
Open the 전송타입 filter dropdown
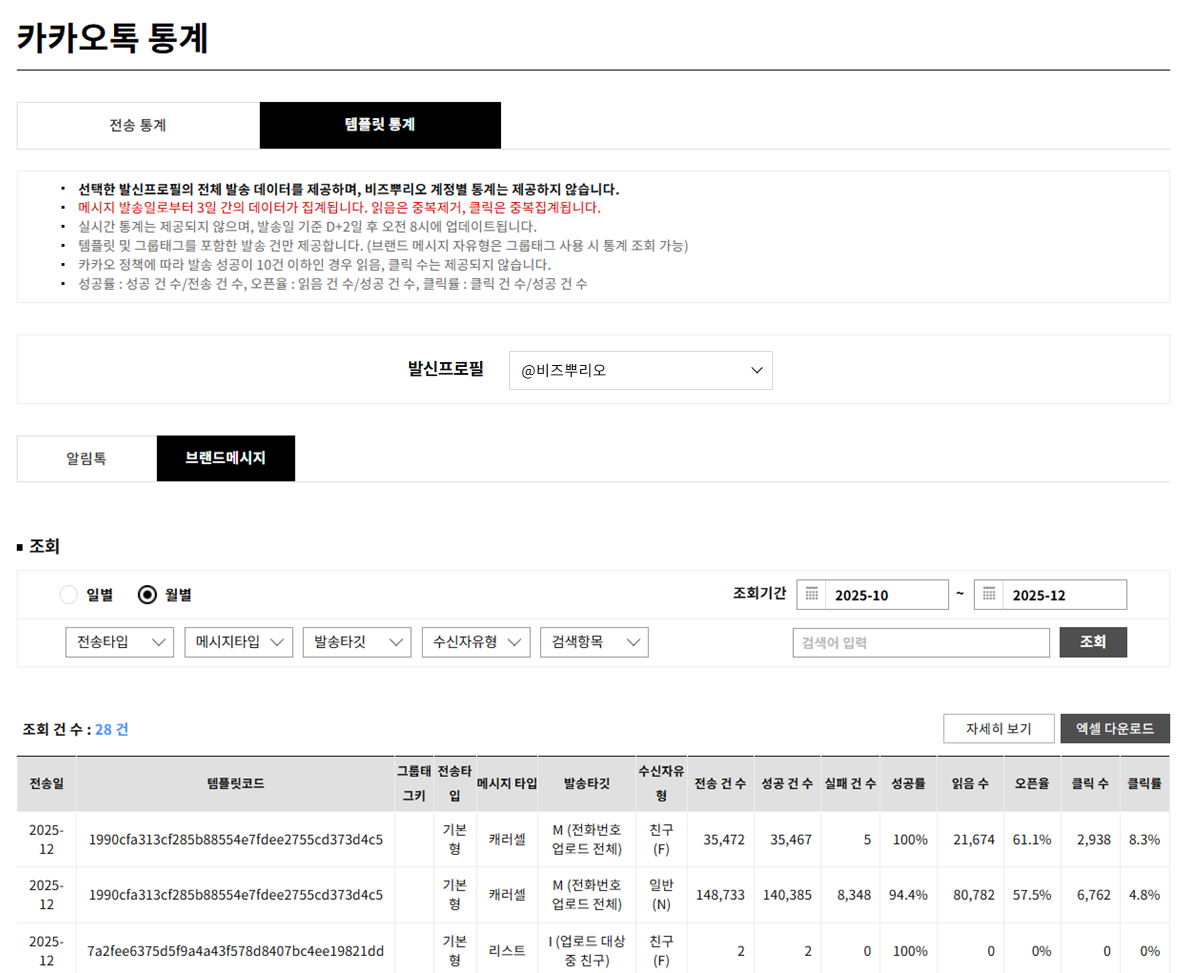pos(119,642)
